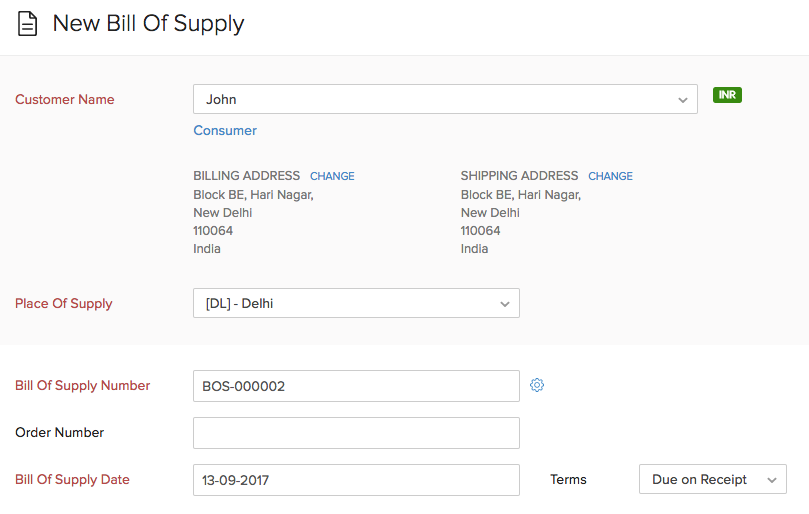Click into the Order Number field

click(356, 433)
